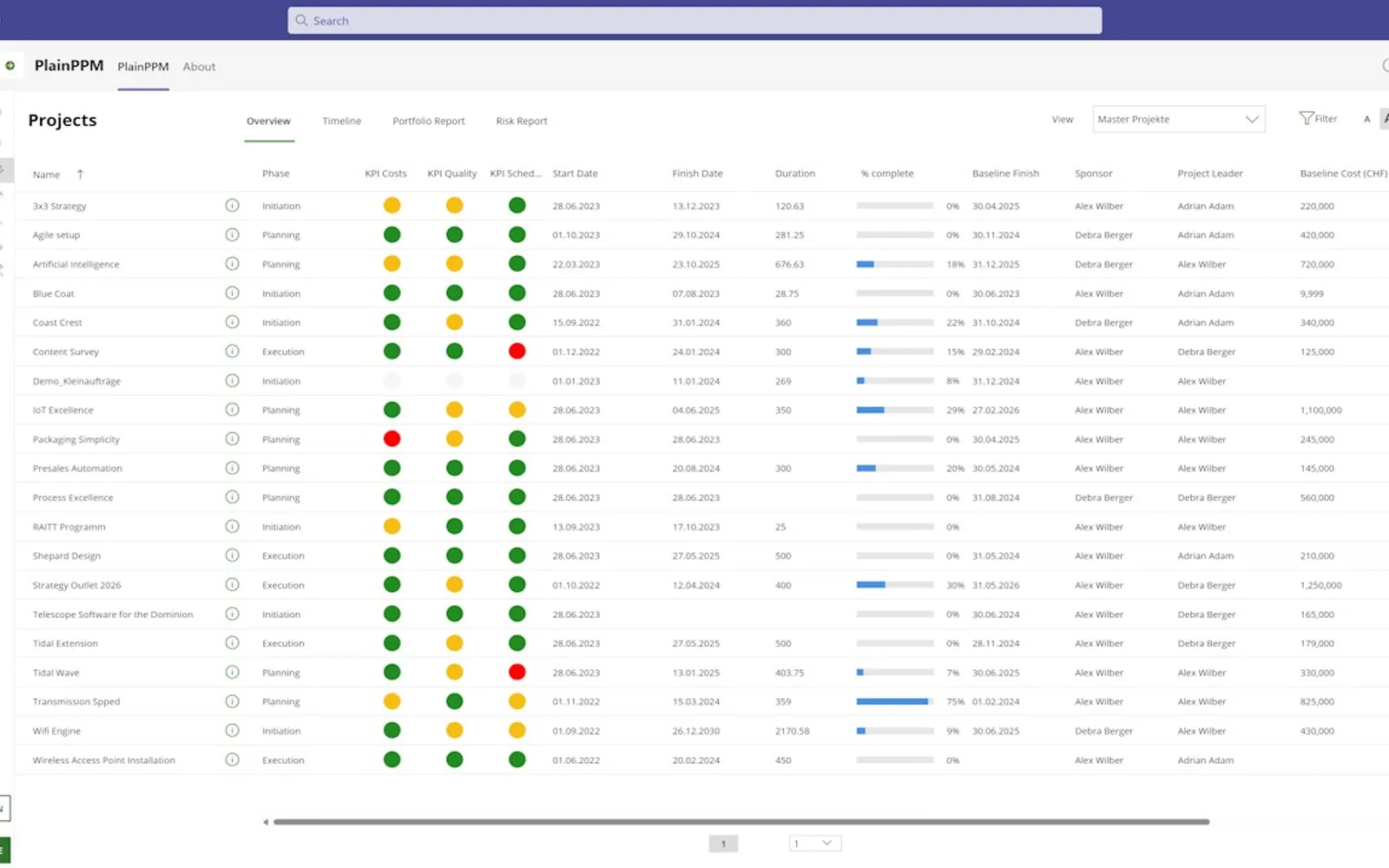The height and width of the screenshot is (868, 1389).
Task: Open info icon for Coast Crest project
Action: click(232, 322)
